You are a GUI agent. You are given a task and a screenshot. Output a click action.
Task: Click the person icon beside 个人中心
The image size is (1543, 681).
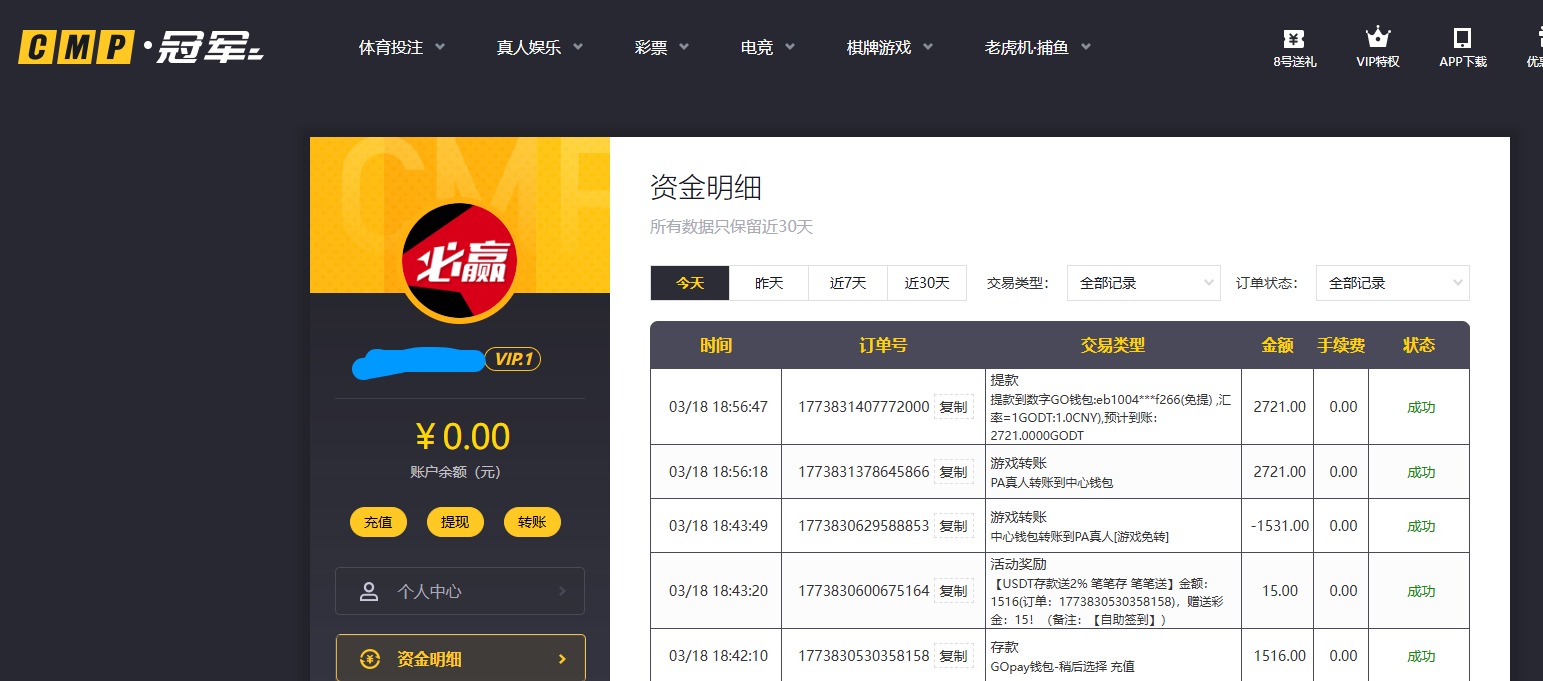coord(370,590)
